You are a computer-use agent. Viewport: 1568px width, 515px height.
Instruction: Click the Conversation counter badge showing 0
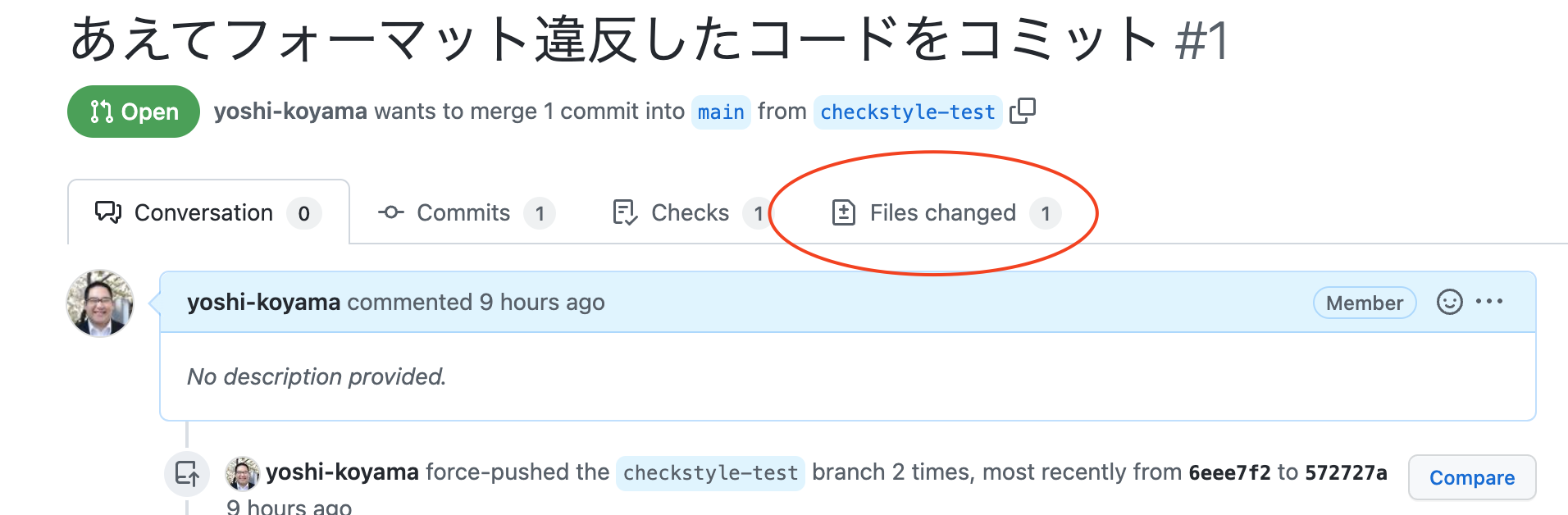point(303,213)
